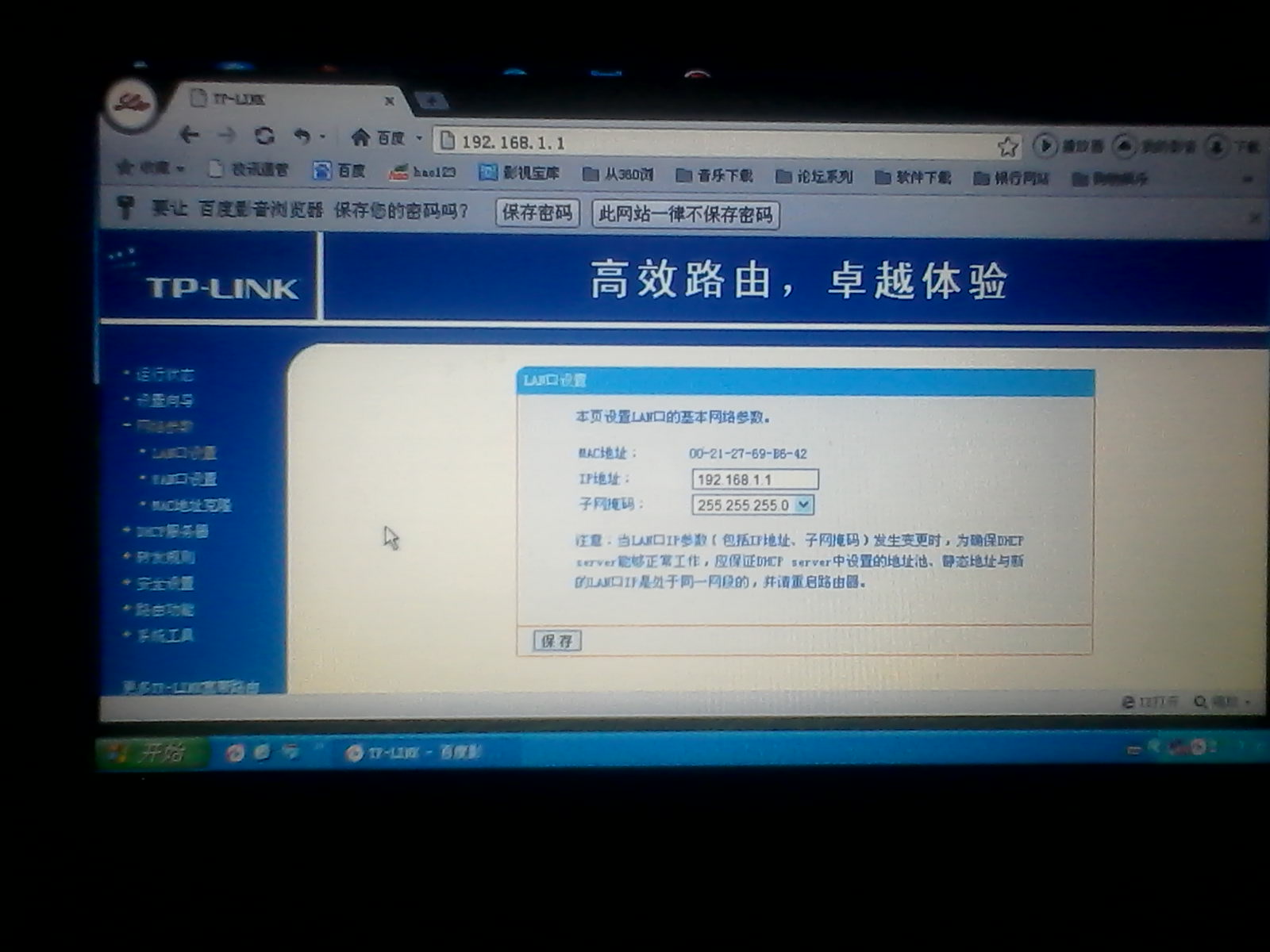Screen dimensions: 1270x952
Task: Open the 收藏 favorites star menu
Action: pos(151,168)
